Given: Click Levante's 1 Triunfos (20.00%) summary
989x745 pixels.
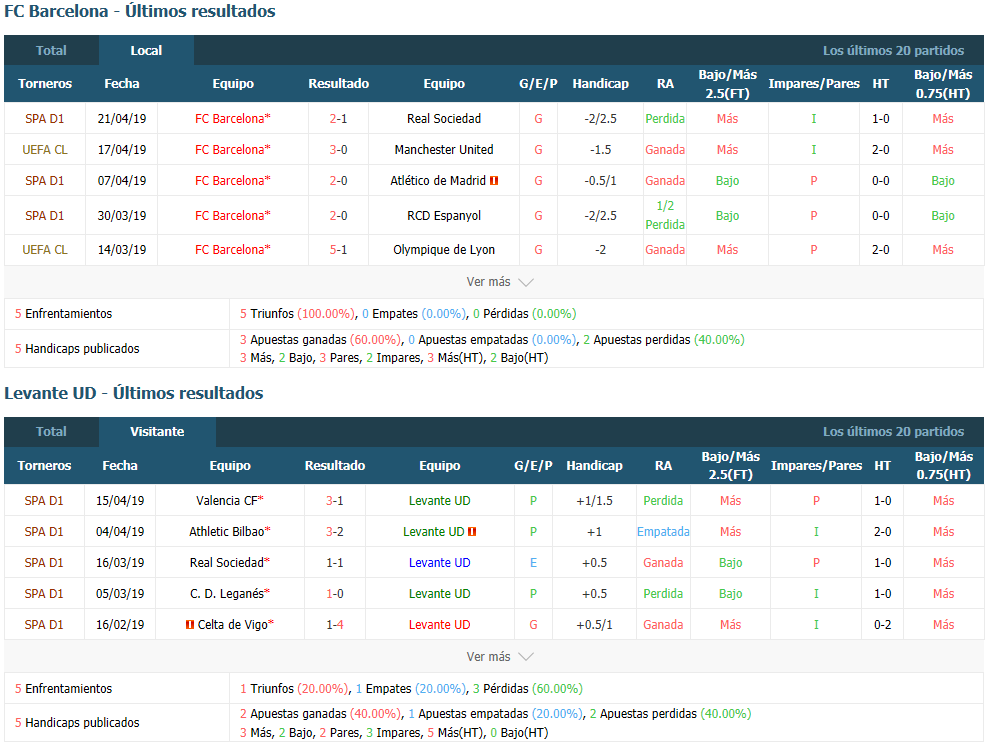Looking at the screenshot, I should point(293,689).
